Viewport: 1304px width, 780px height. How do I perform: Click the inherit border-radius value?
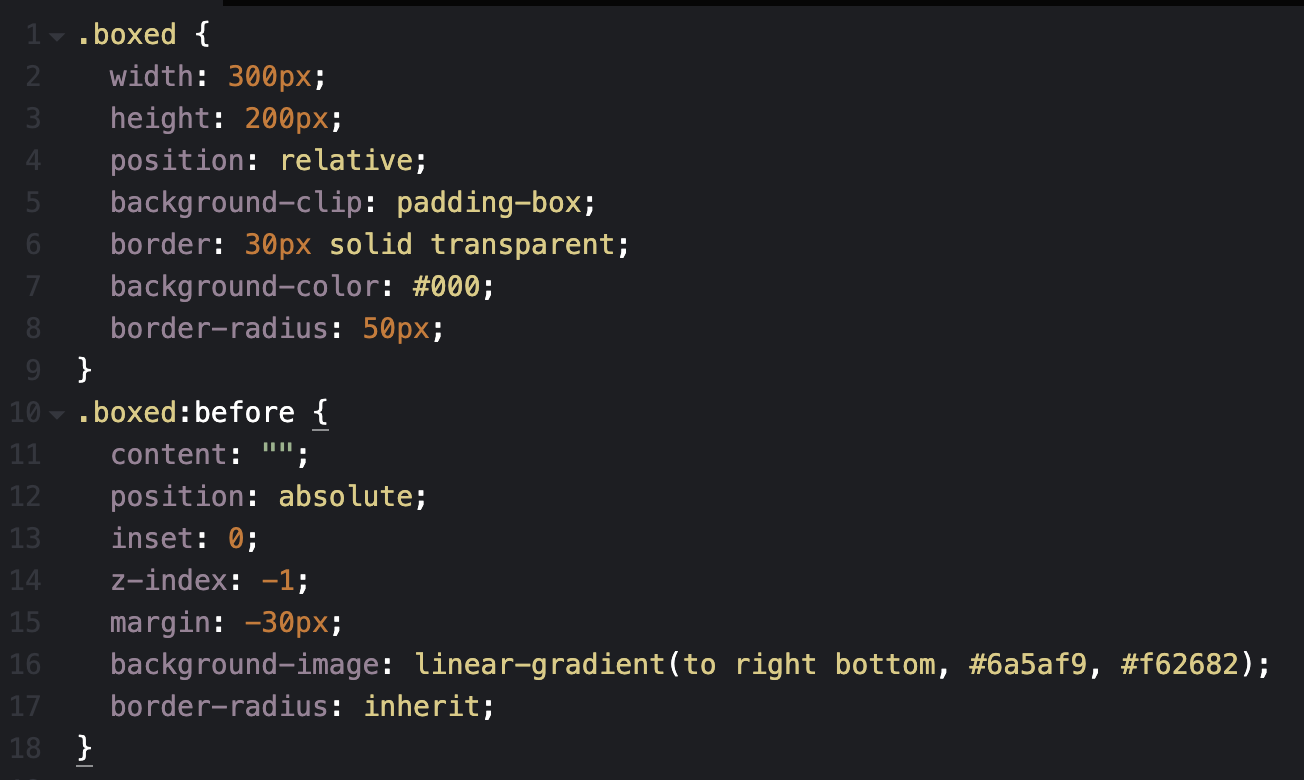421,707
